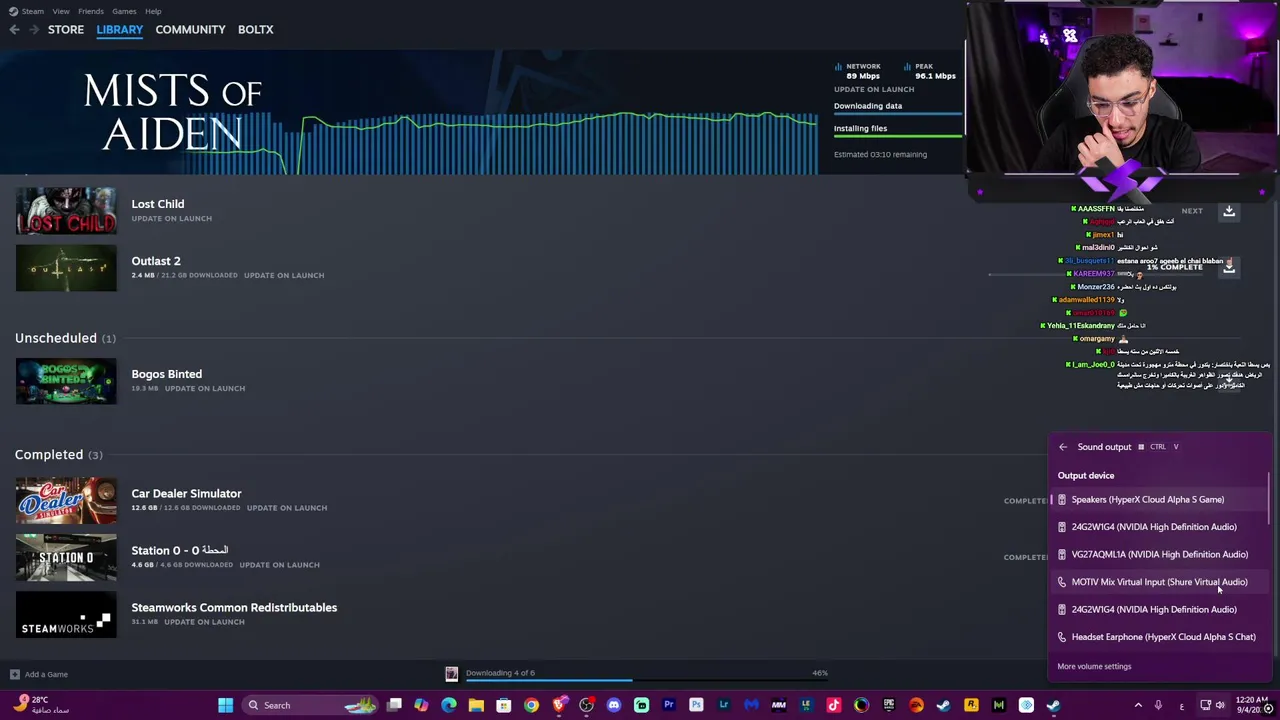Open Rockstar Games Launcher from taskbar
1280x720 pixels.
click(971, 705)
